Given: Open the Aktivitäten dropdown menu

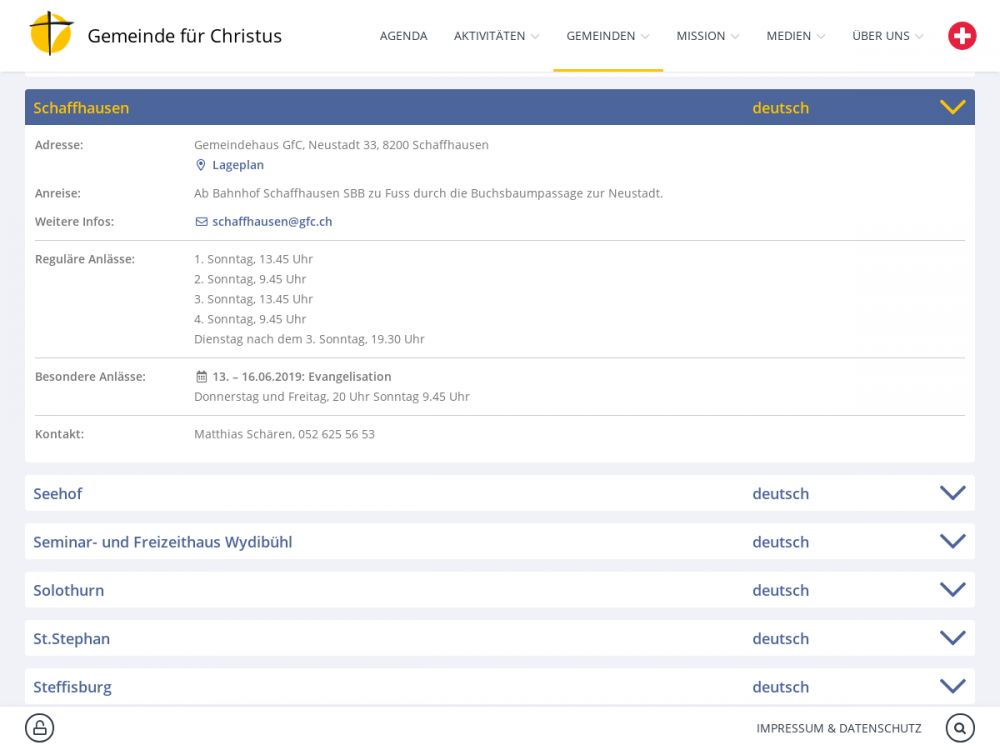Looking at the screenshot, I should point(496,36).
